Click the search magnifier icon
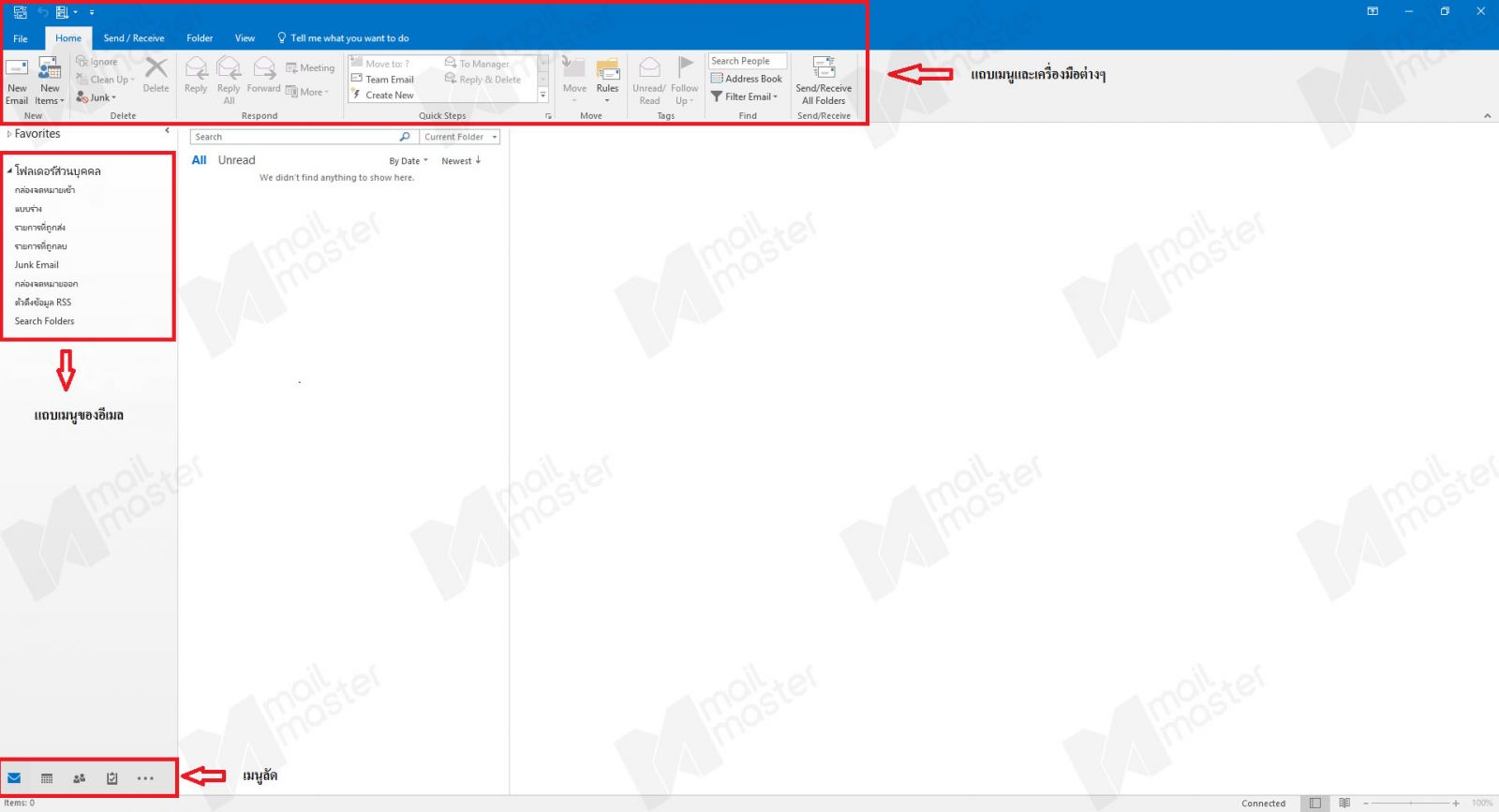Screen dimensions: 1499x812 coord(405,137)
